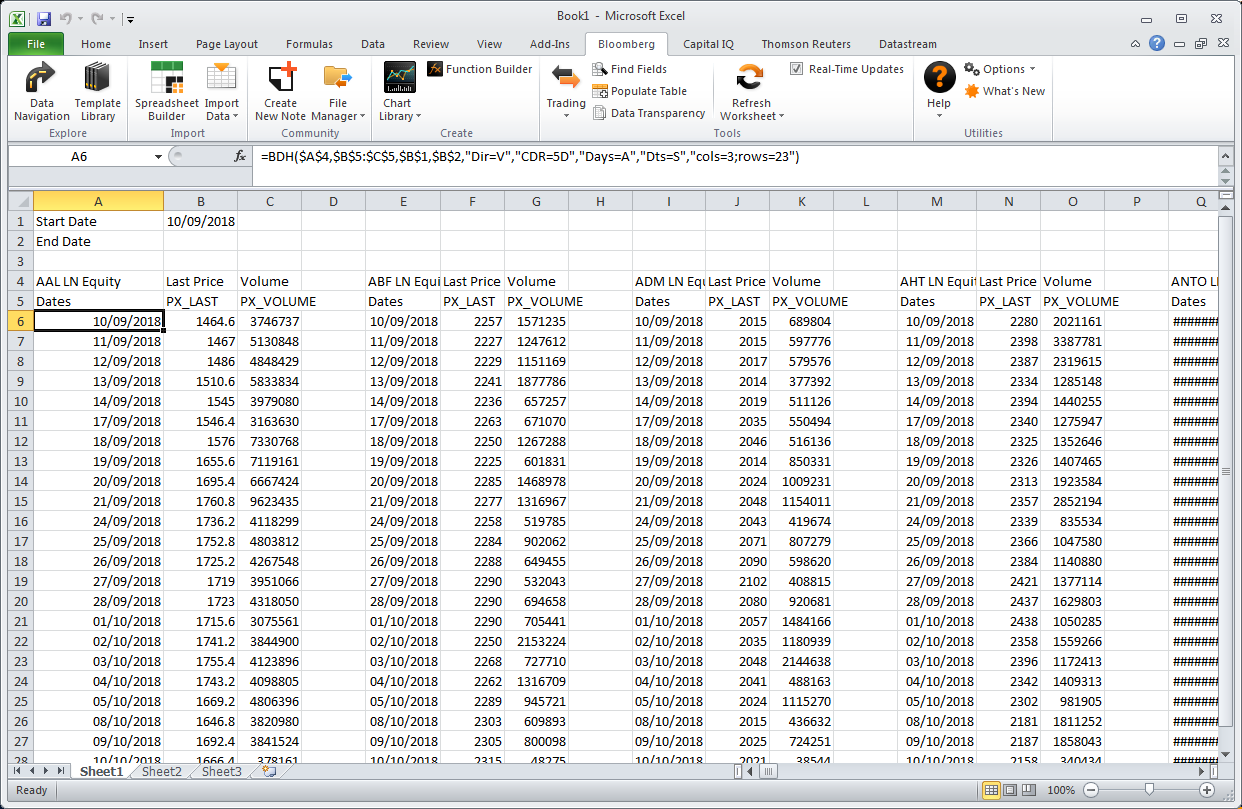Switch to Sheet3
The width and height of the screenshot is (1242, 809).
pyautogui.click(x=222, y=772)
